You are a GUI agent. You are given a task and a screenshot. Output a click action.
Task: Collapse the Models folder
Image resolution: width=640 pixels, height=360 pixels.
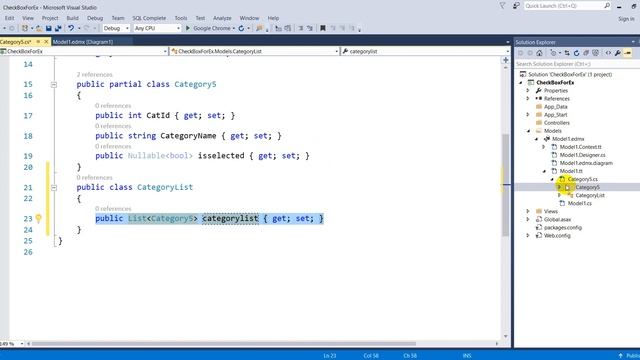pos(528,131)
